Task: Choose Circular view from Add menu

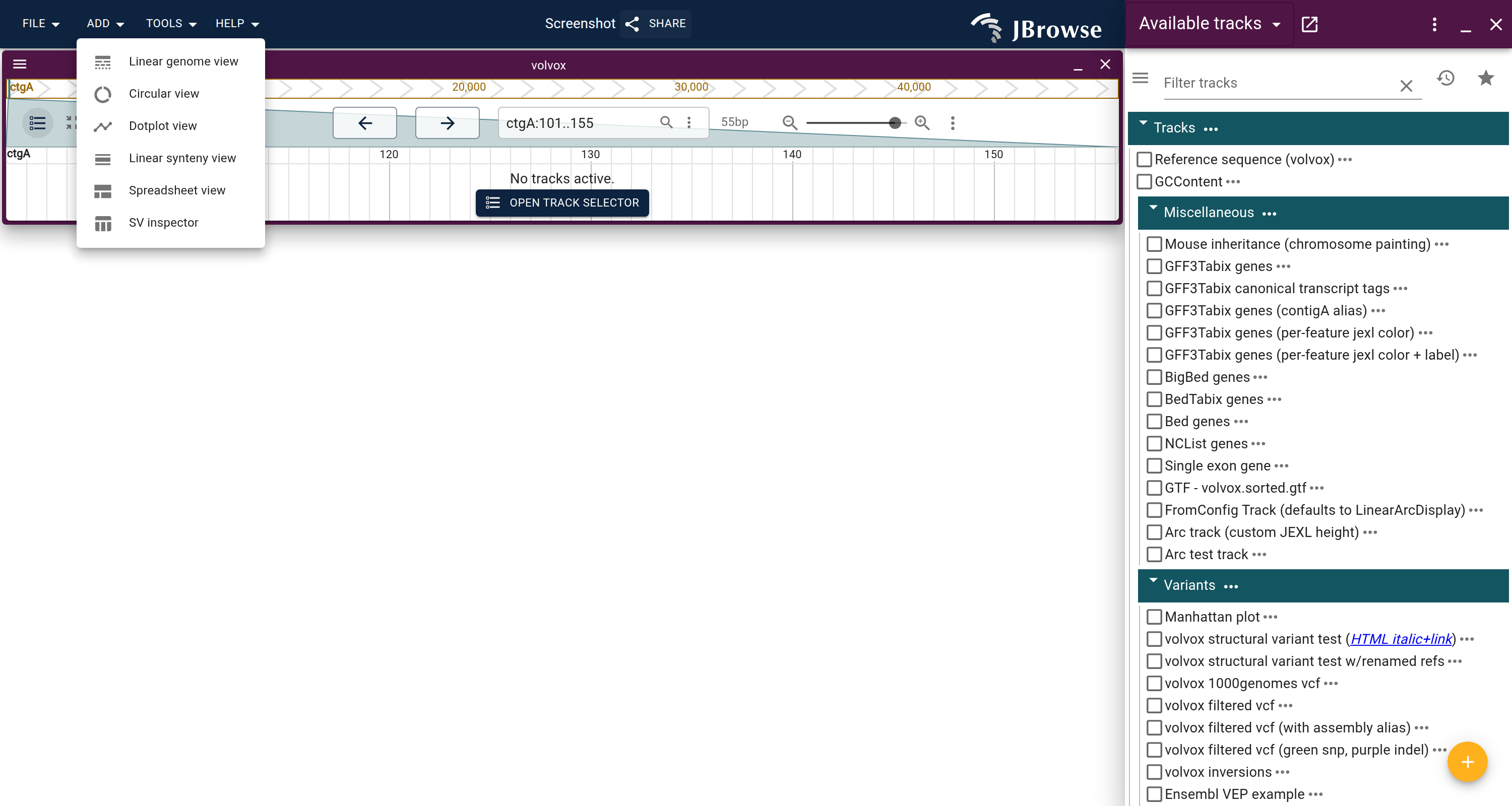Action: (170, 94)
